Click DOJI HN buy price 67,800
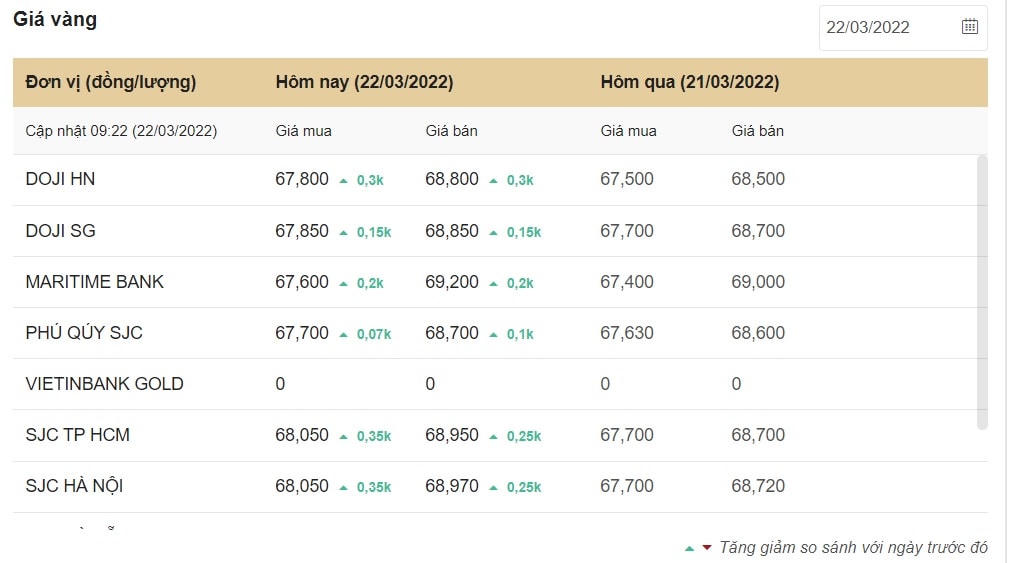Screen dimensions: 1015x563 click(x=302, y=179)
